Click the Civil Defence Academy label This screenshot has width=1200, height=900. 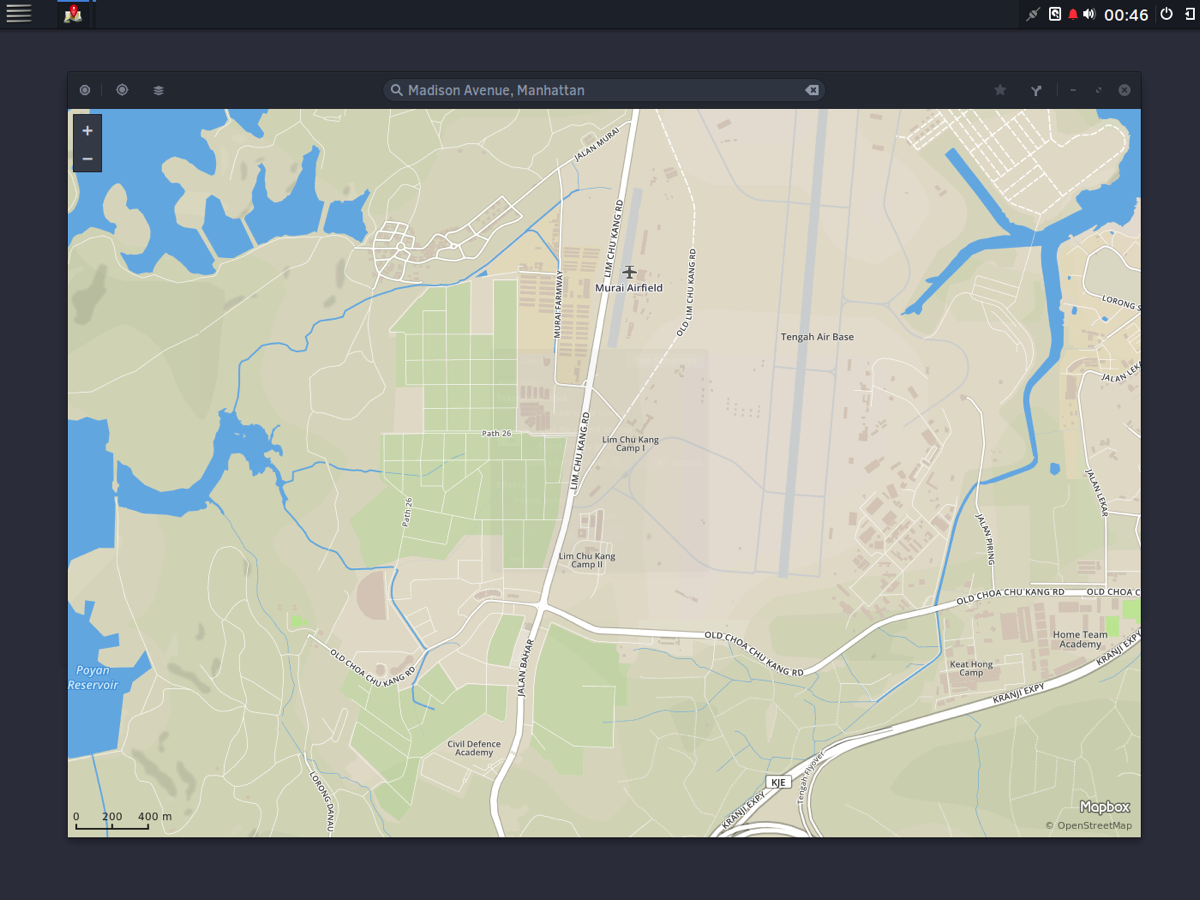[x=474, y=748]
